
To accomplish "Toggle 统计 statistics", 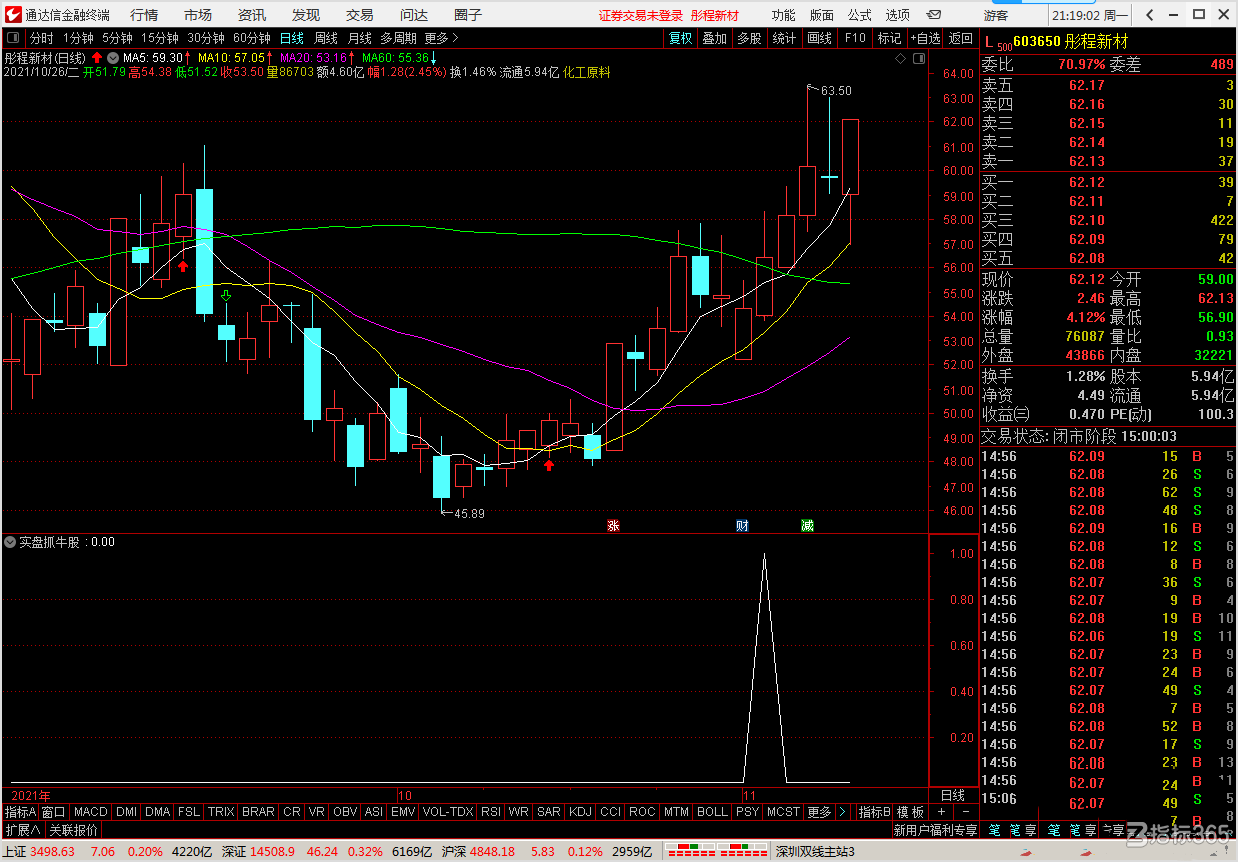I will (x=785, y=38).
